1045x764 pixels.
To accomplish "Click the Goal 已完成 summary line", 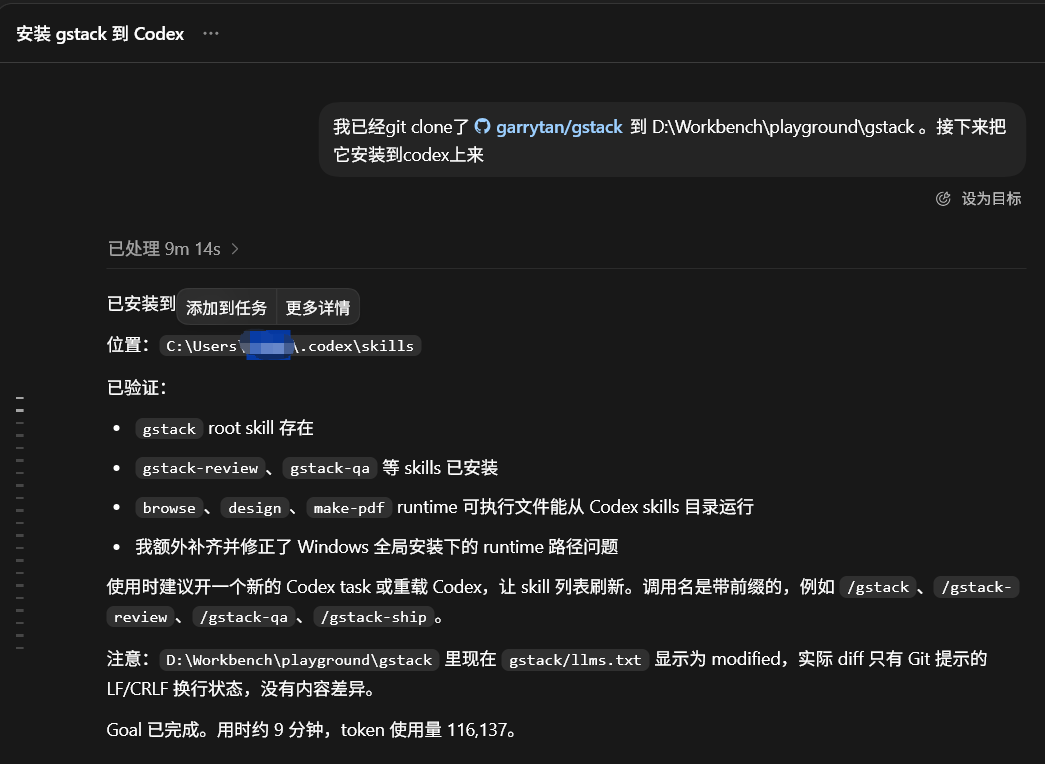I will [311, 730].
